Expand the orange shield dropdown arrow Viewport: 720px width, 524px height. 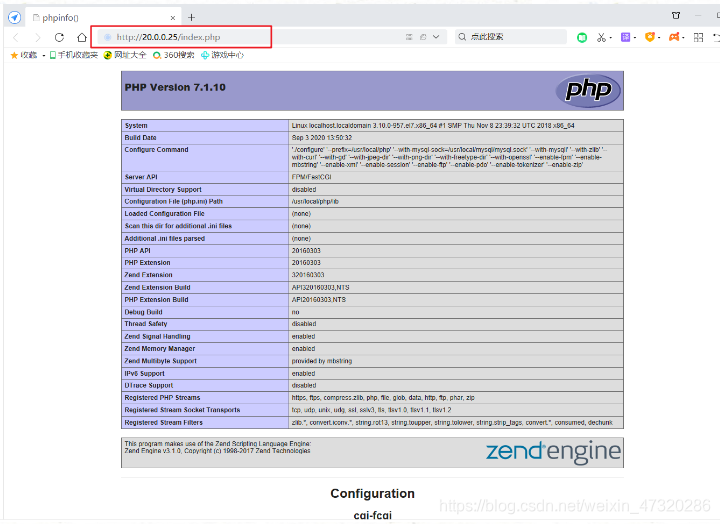pyautogui.click(x=659, y=38)
